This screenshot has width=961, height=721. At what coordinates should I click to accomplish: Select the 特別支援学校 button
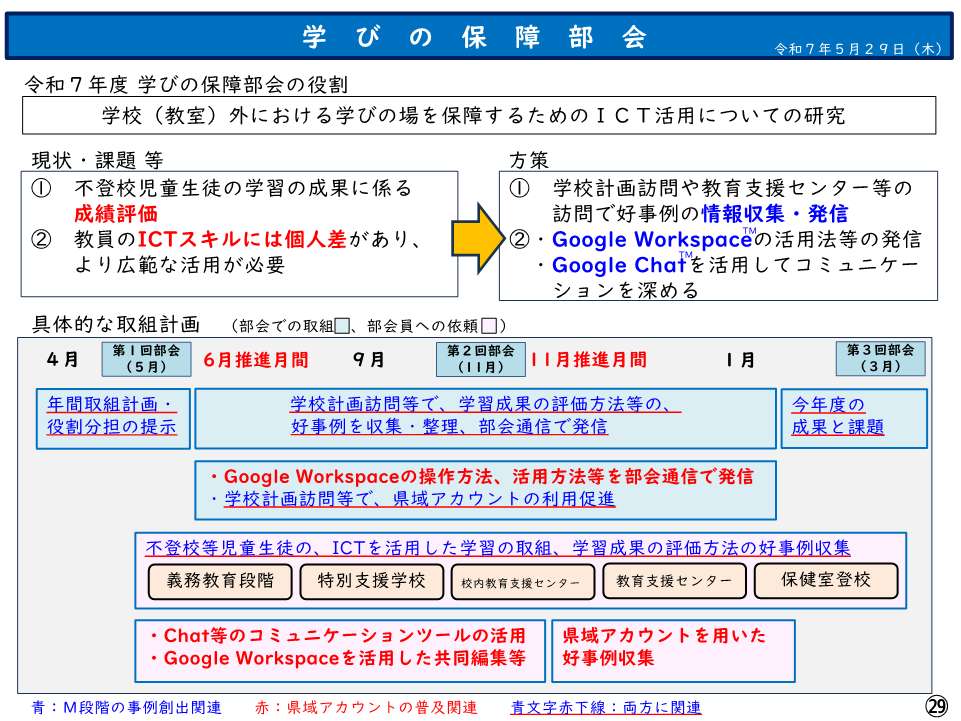tap(371, 581)
